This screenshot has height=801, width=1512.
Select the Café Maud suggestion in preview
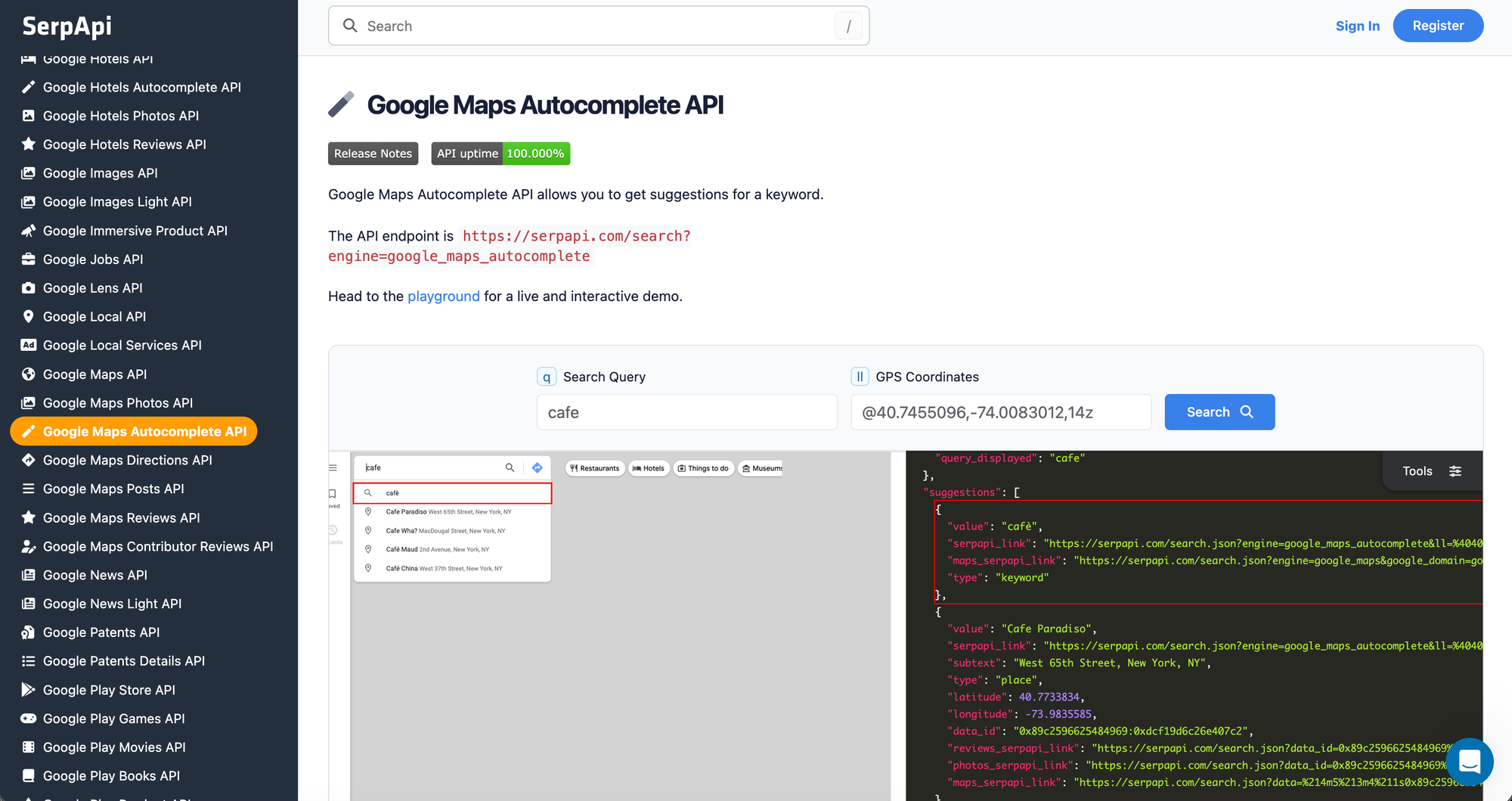pos(453,550)
